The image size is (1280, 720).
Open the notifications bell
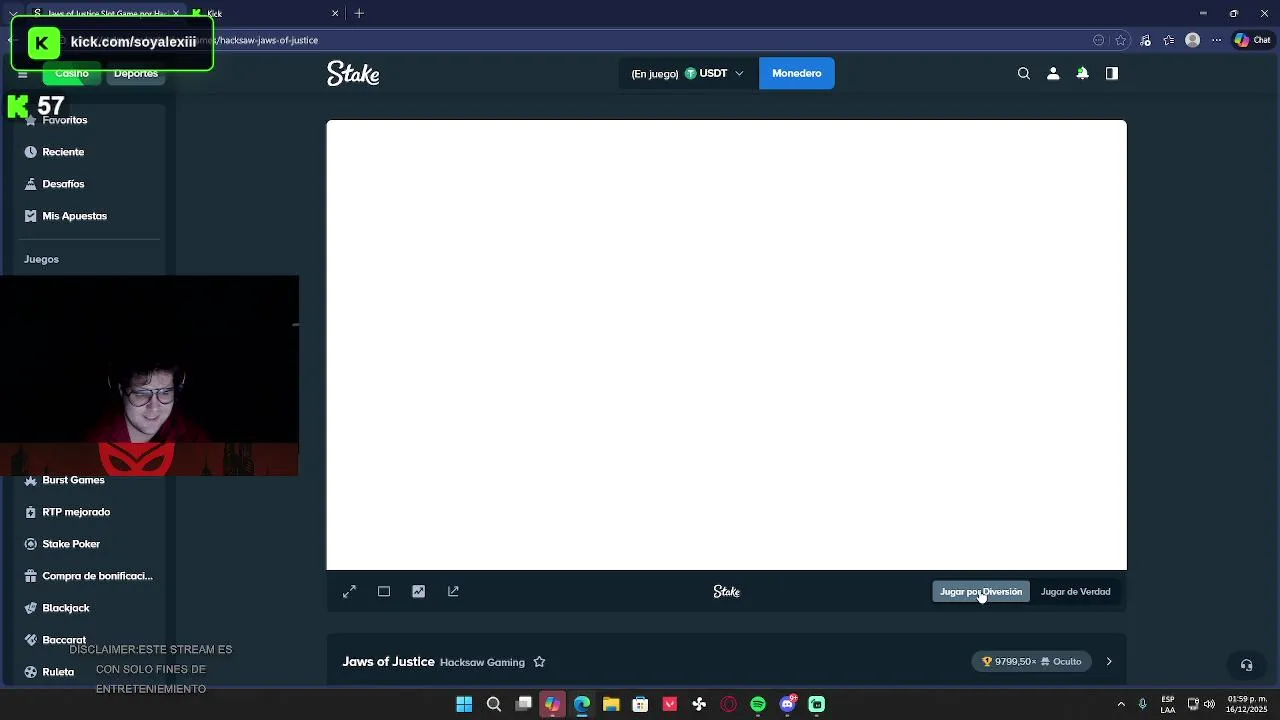1082,73
